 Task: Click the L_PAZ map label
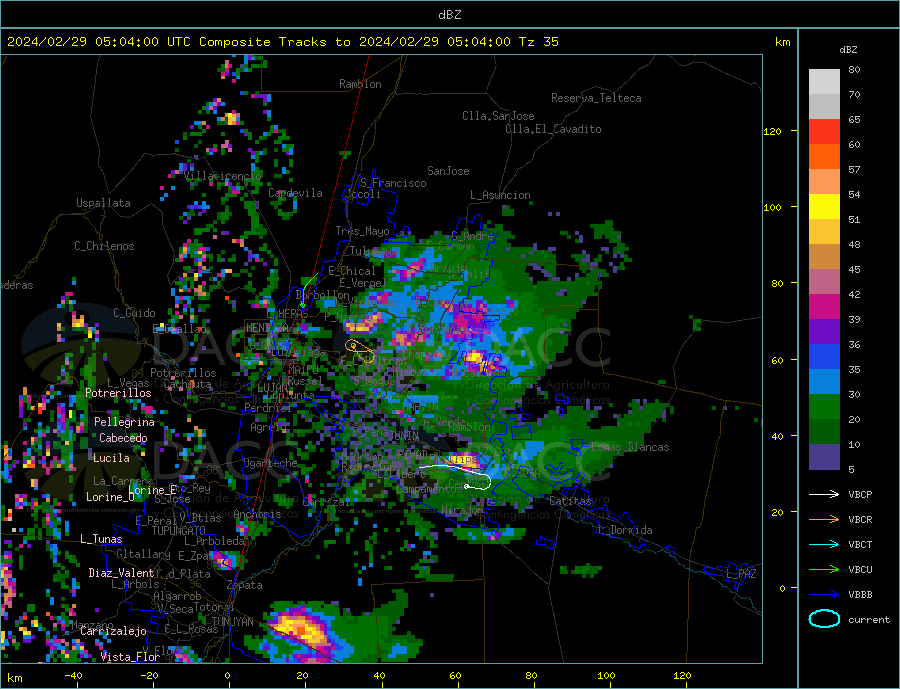pos(741,574)
